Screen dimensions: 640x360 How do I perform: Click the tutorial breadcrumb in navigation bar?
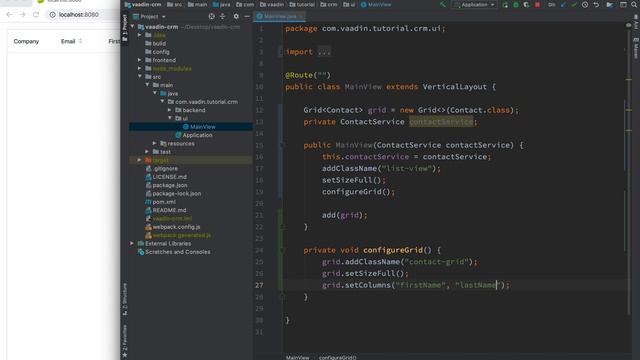coord(302,4)
